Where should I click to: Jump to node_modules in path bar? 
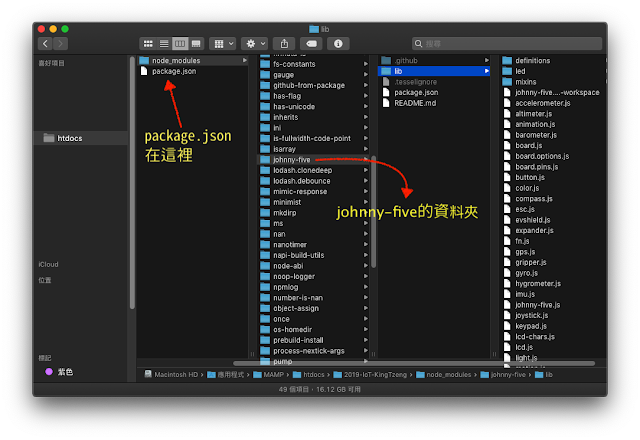coord(444,374)
